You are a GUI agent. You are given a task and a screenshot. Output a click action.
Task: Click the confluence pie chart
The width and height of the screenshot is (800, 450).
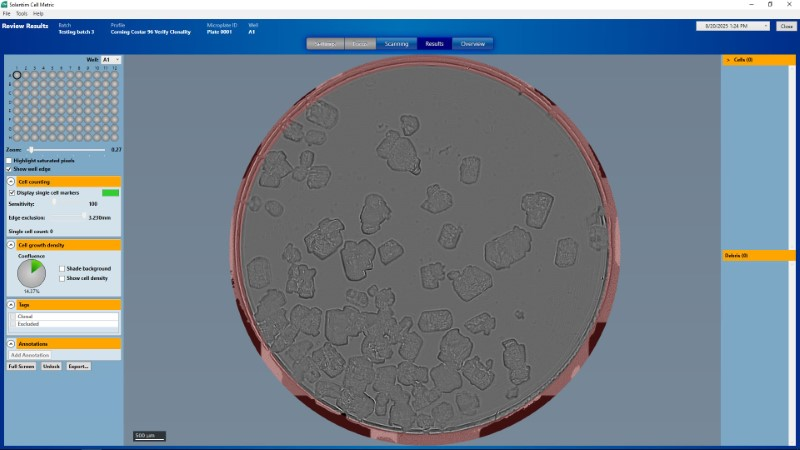click(x=32, y=273)
